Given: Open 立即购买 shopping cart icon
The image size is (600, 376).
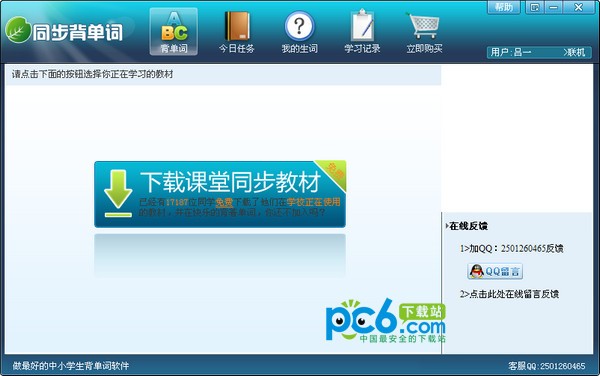Looking at the screenshot, I should coord(424,25).
